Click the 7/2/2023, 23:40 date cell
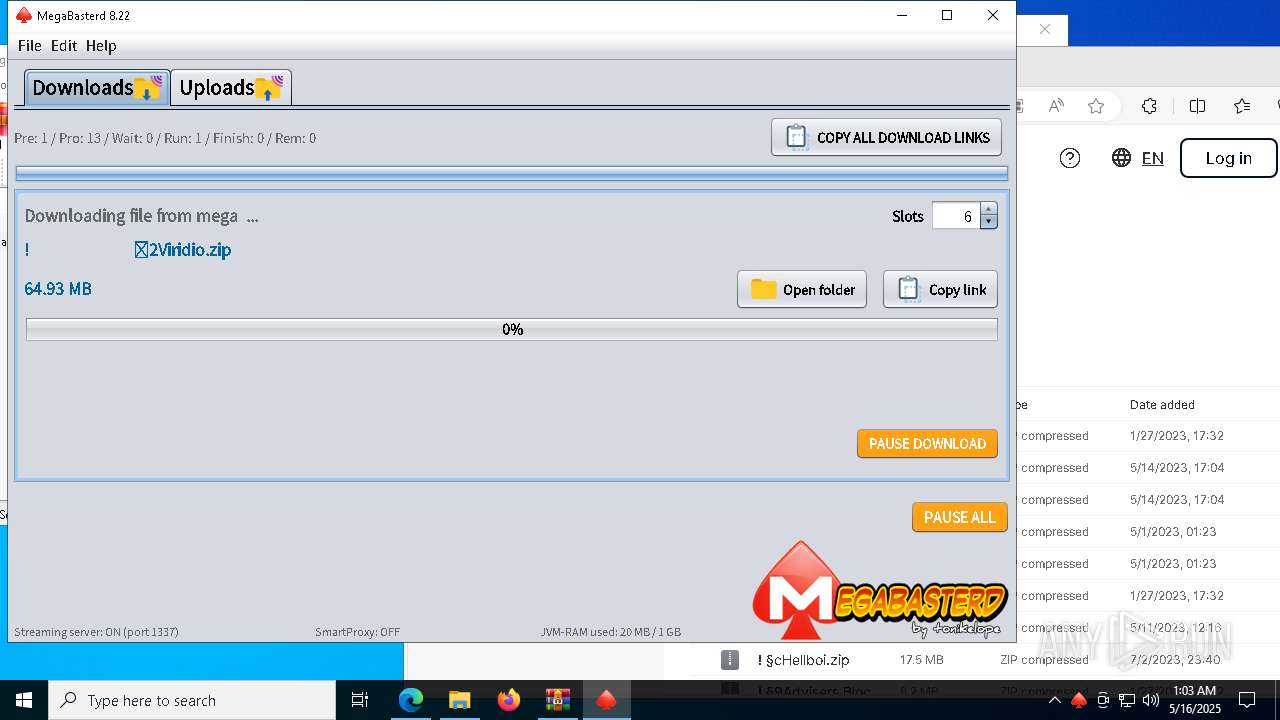 (1175, 660)
